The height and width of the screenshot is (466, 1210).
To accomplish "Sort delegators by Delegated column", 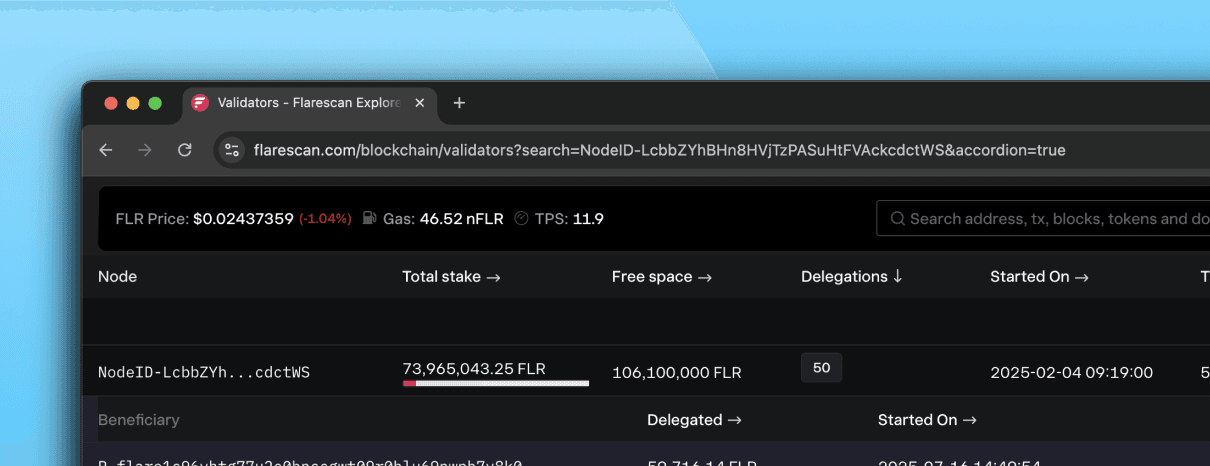I will 694,420.
